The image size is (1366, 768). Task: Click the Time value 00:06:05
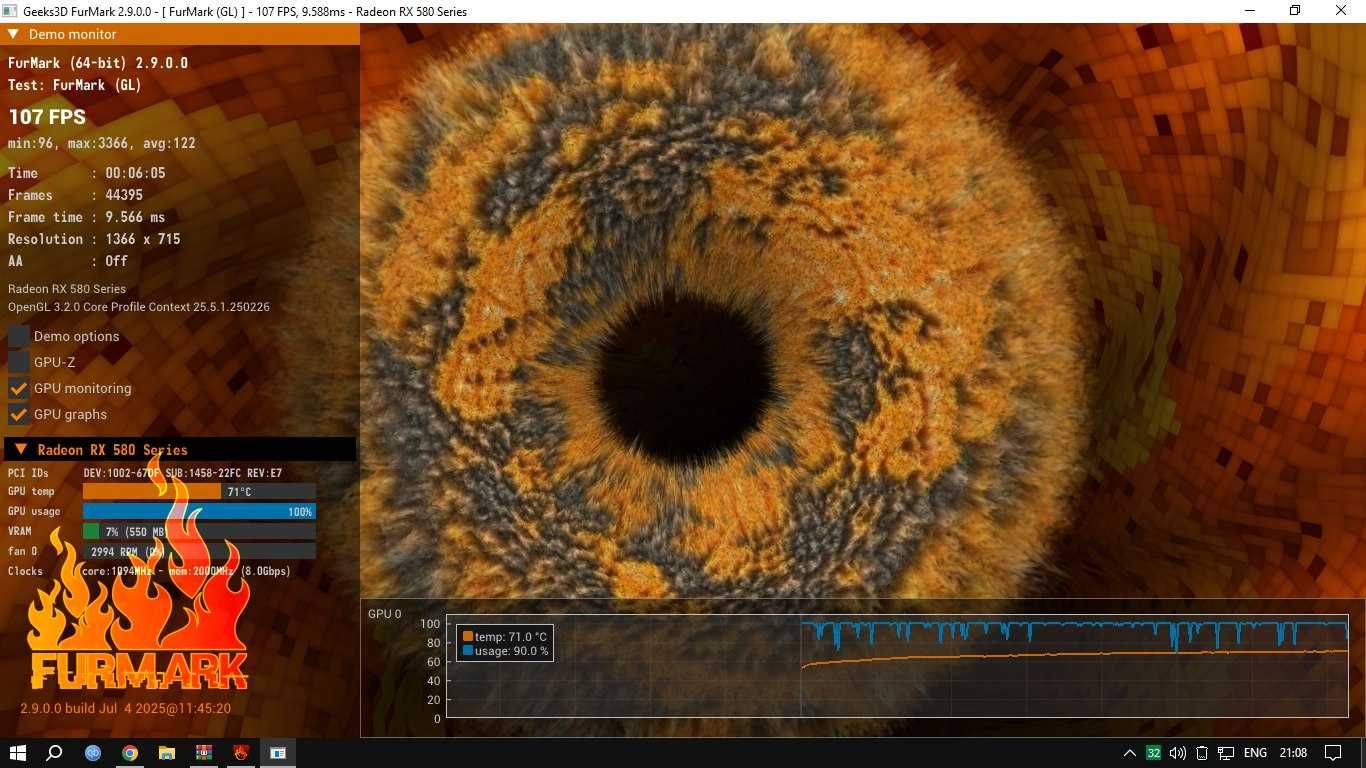[135, 173]
